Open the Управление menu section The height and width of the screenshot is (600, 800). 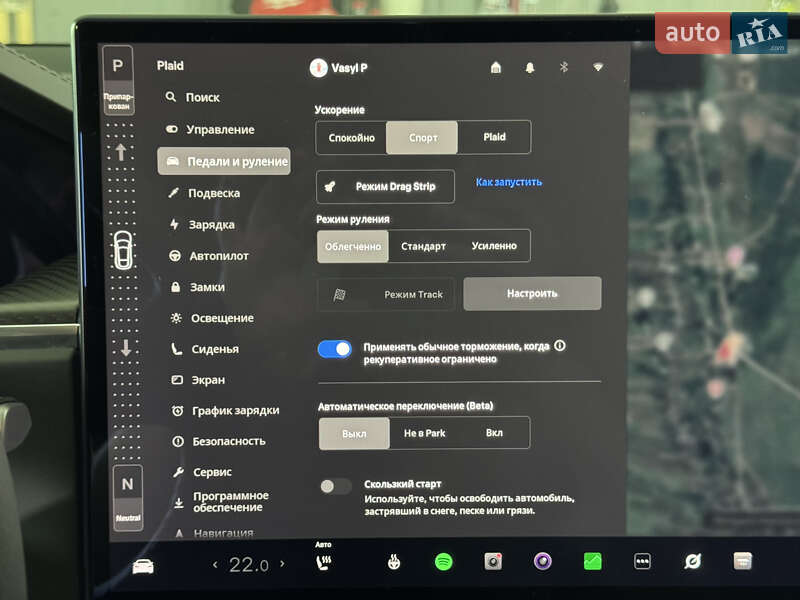(210, 129)
